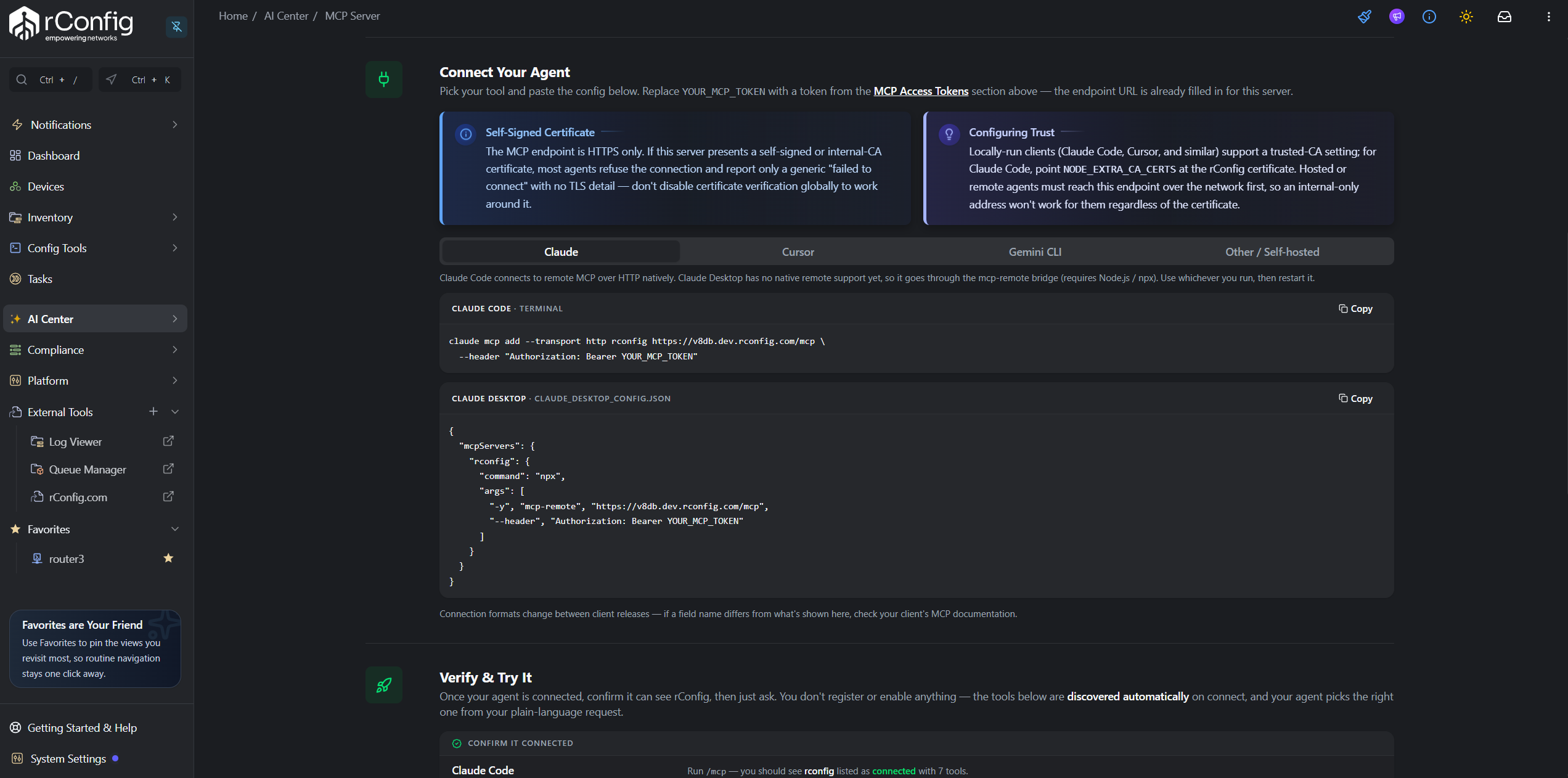Screen dimensions: 1568x778
Task: Expand the Inventory menu chevron
Action: [x=175, y=217]
